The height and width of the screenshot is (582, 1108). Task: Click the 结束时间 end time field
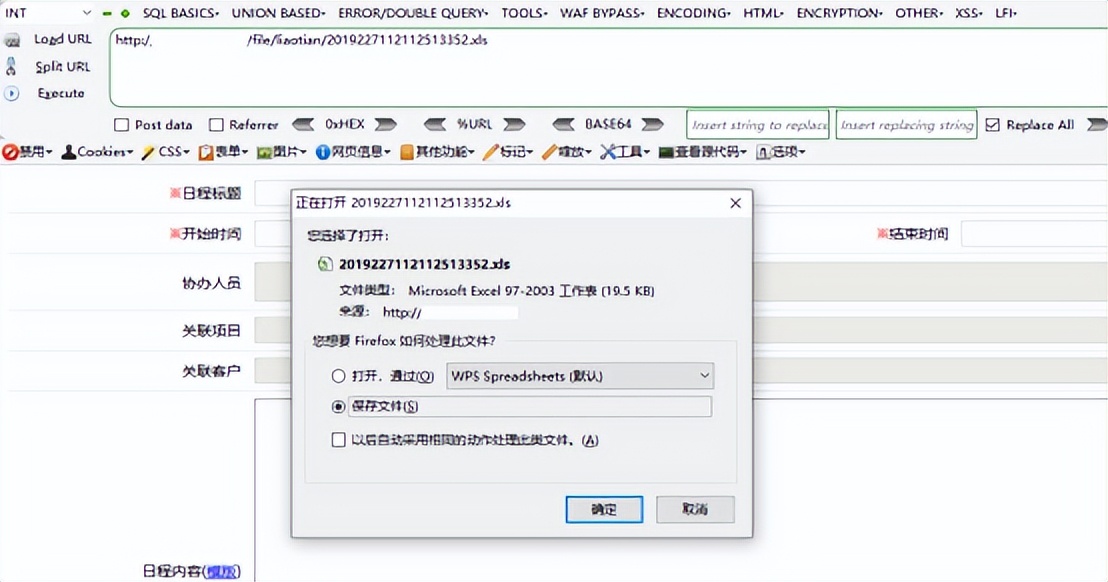click(x=1034, y=234)
